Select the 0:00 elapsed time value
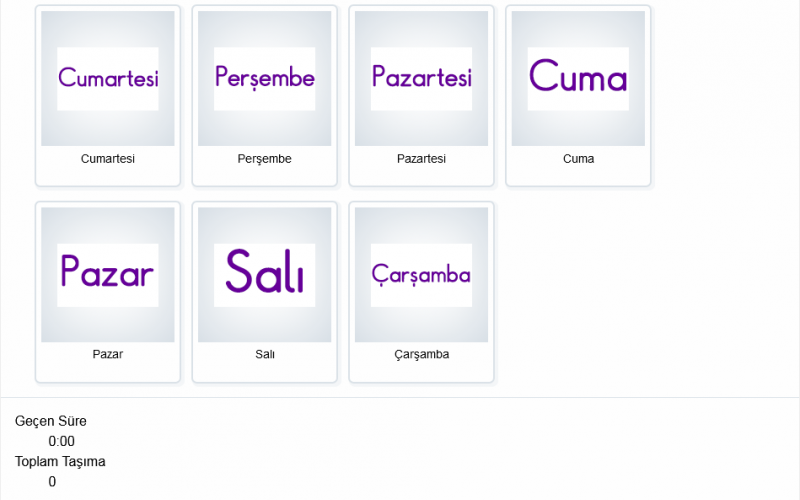The image size is (800, 500). [62, 441]
